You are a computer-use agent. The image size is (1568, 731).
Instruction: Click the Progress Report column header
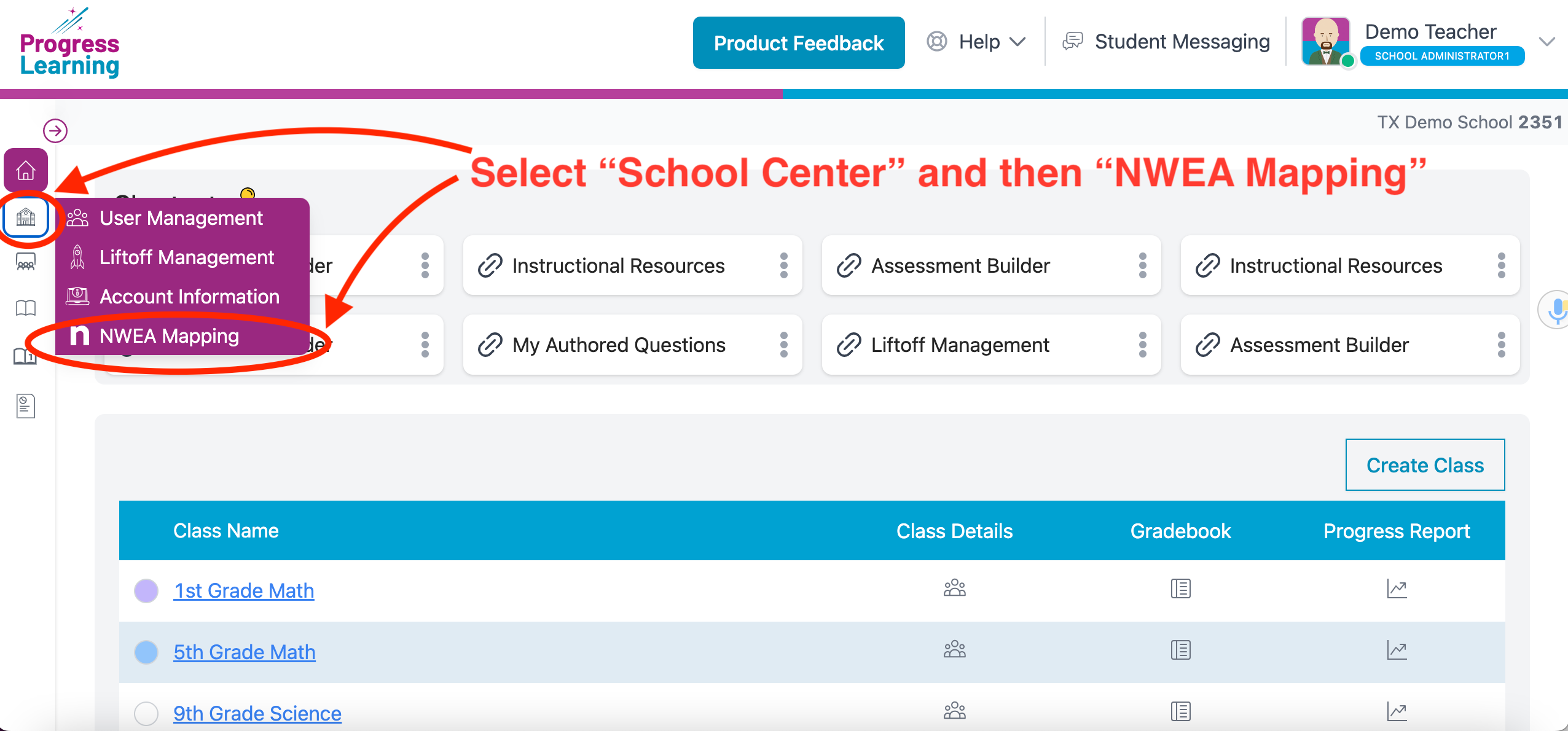(1397, 531)
